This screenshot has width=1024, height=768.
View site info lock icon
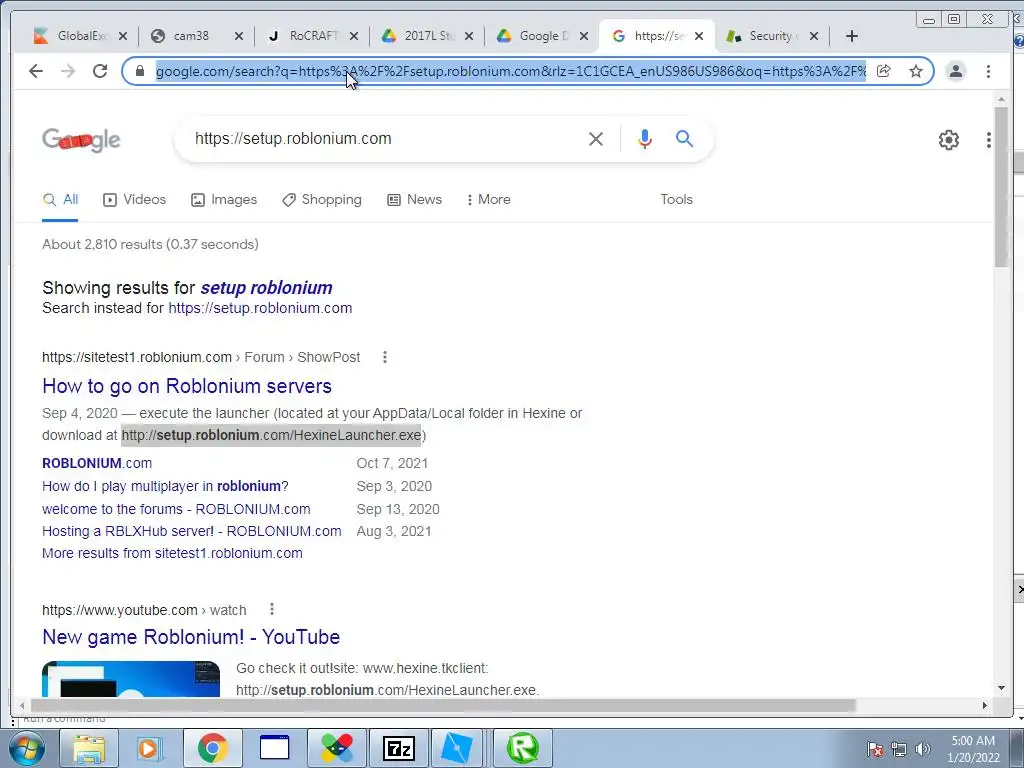140,71
